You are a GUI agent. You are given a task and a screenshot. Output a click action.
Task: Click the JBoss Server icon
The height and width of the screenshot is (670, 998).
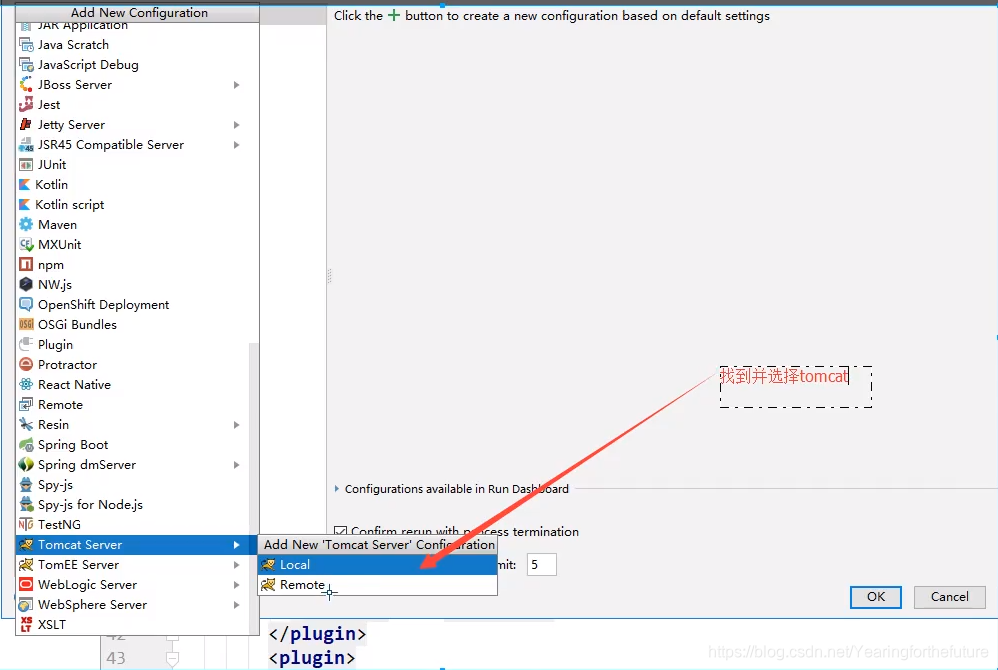(x=26, y=85)
